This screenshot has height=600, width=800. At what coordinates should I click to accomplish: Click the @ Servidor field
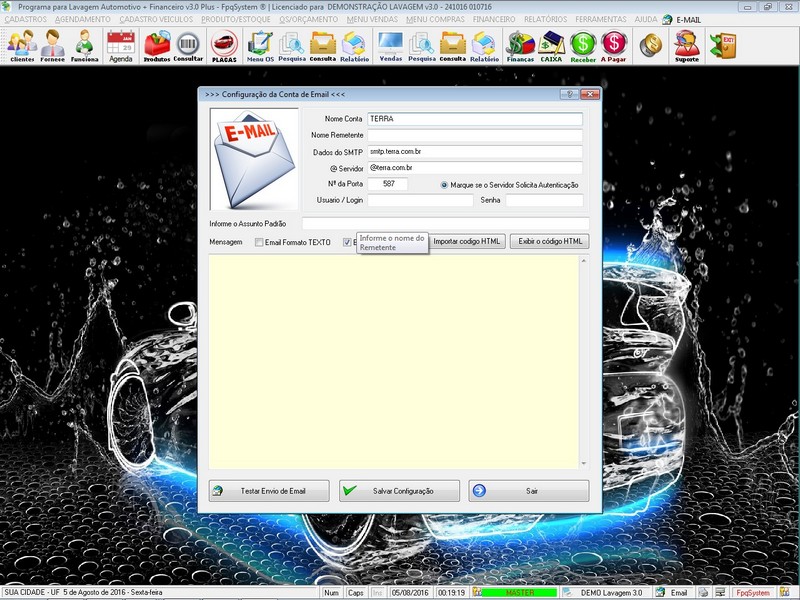pos(474,168)
